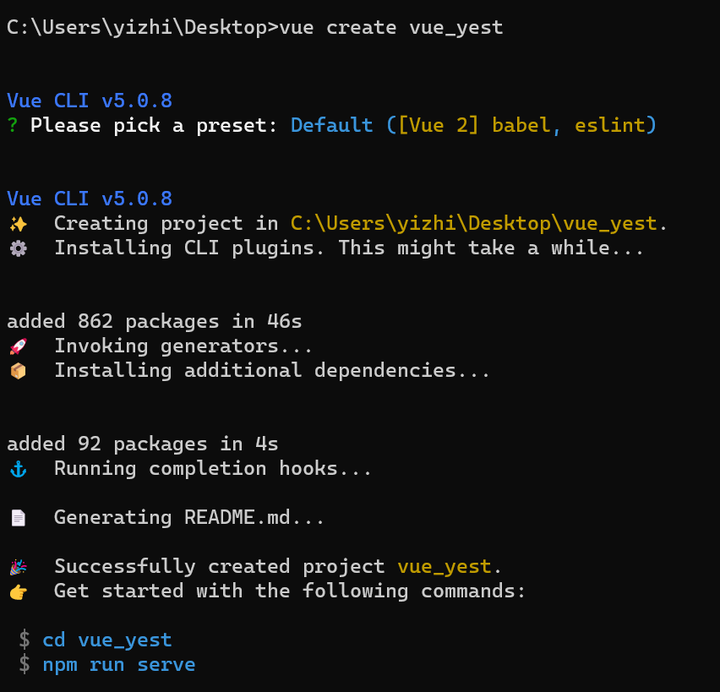The height and width of the screenshot is (692, 720).
Task: Click the gear icon beside Installing CLI plugins
Action: [18, 248]
